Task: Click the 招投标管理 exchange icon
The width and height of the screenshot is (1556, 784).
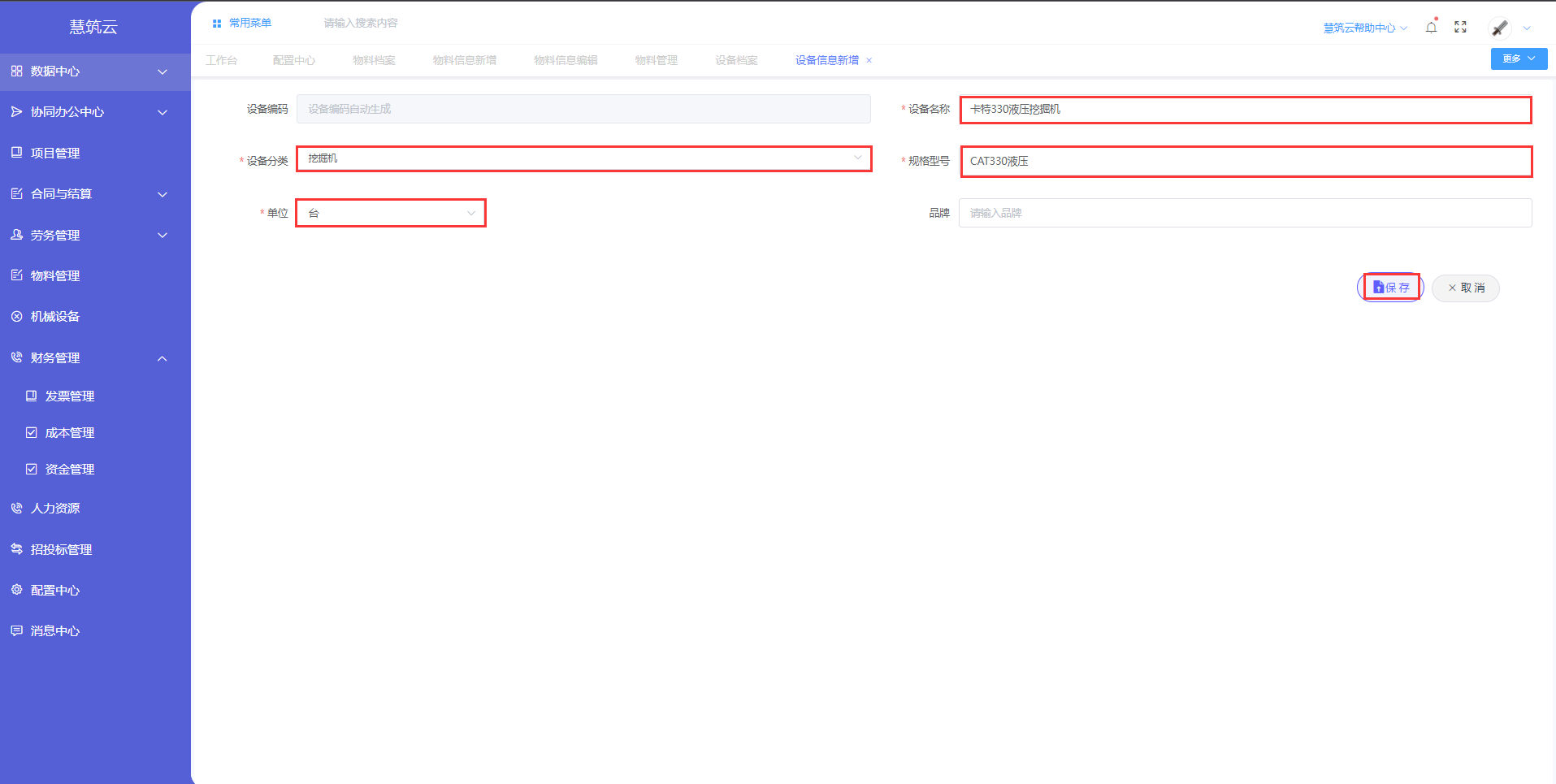Action: pyautogui.click(x=16, y=549)
